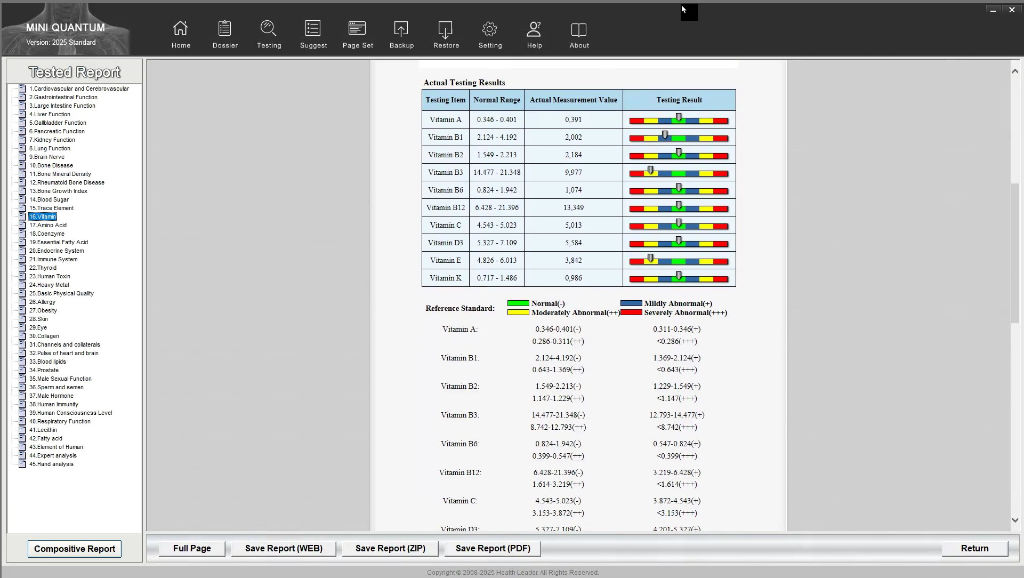Image resolution: width=1024 pixels, height=578 pixels.
Task: Click the Testing Item column header
Action: pos(445,100)
